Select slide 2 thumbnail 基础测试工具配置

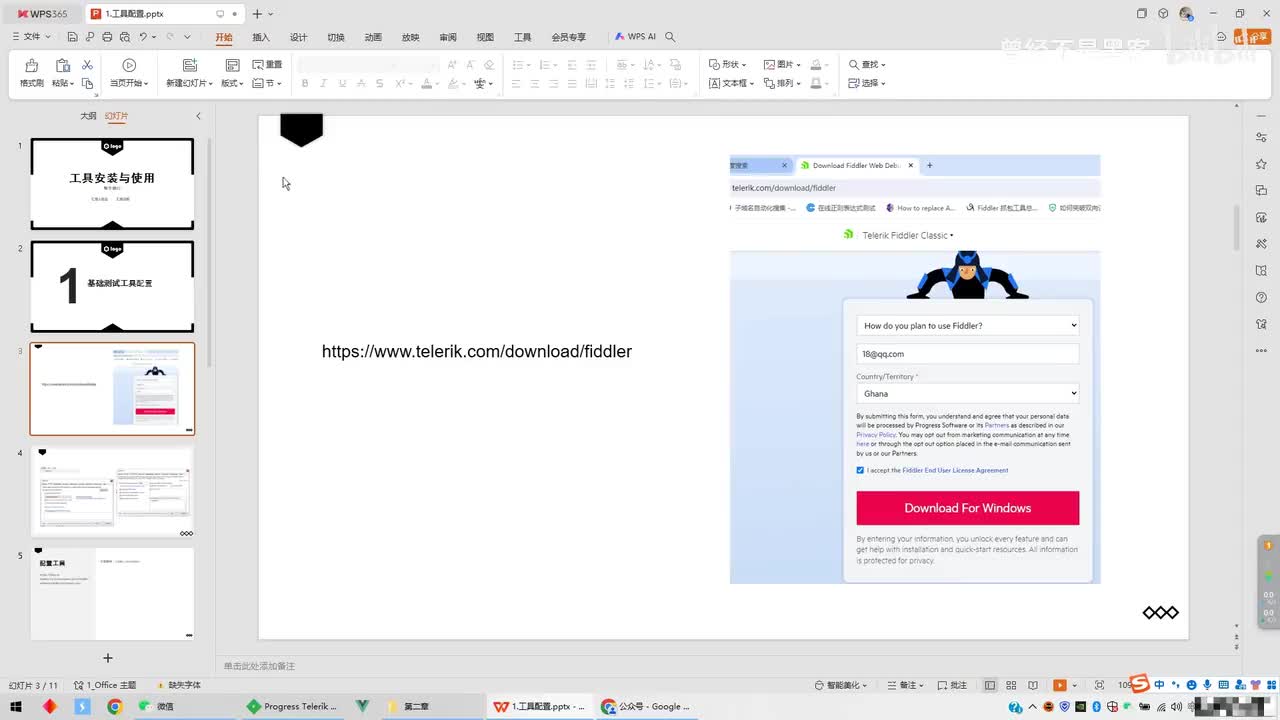click(x=112, y=286)
